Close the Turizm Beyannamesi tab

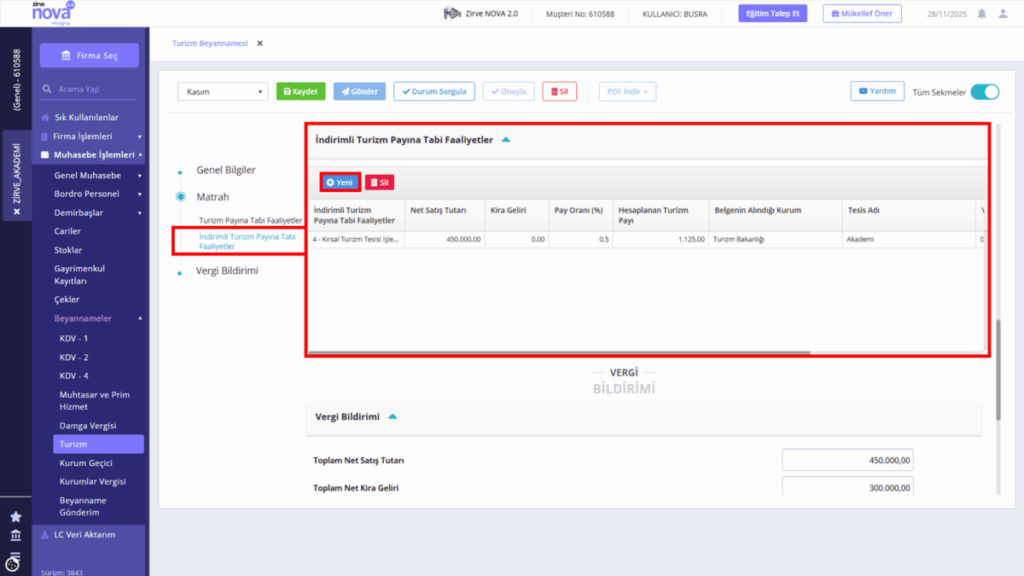260,43
